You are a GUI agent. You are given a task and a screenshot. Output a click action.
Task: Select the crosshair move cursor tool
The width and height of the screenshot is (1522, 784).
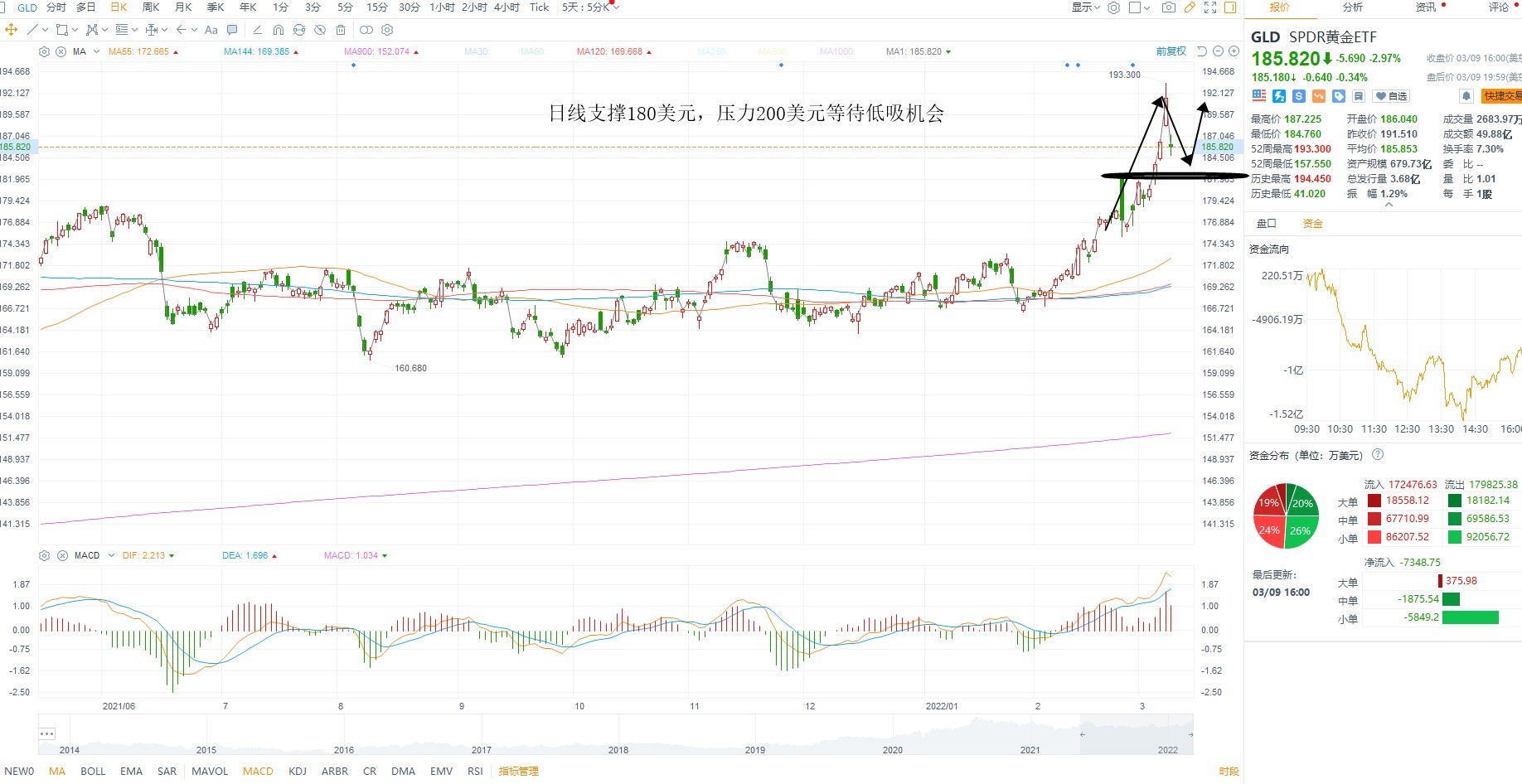(x=11, y=30)
